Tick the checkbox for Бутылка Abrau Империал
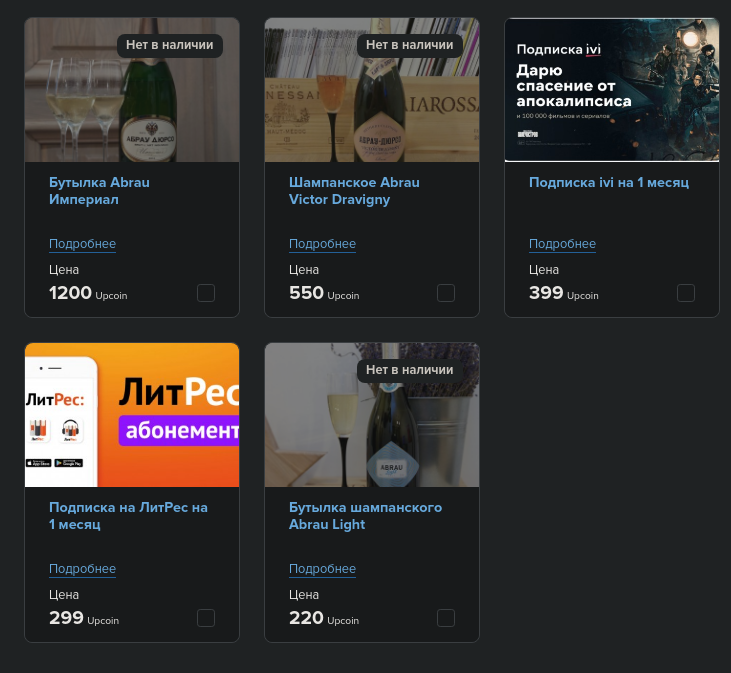This screenshot has height=673, width=731. (206, 293)
